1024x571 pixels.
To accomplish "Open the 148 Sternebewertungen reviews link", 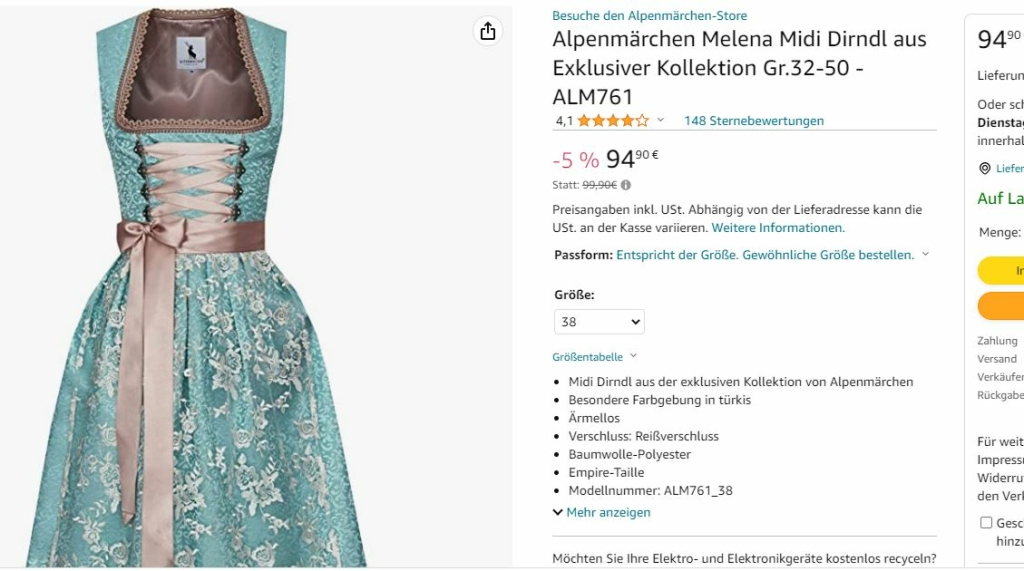I will tap(753, 121).
